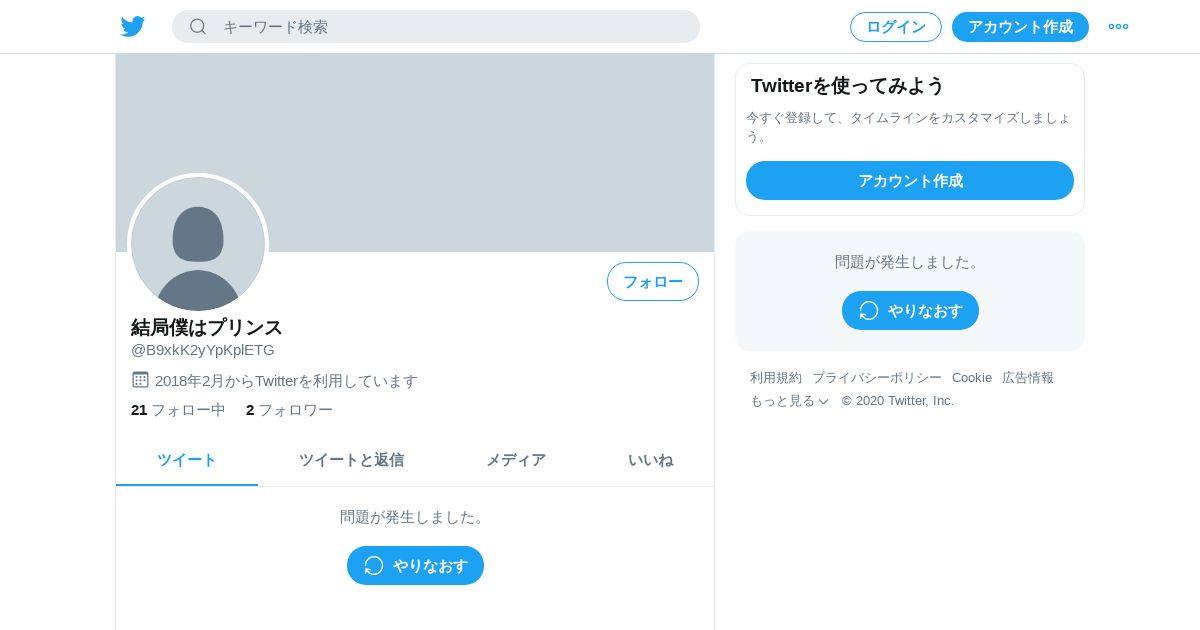
Task: Expand もっと見る in footer
Action: click(x=789, y=401)
